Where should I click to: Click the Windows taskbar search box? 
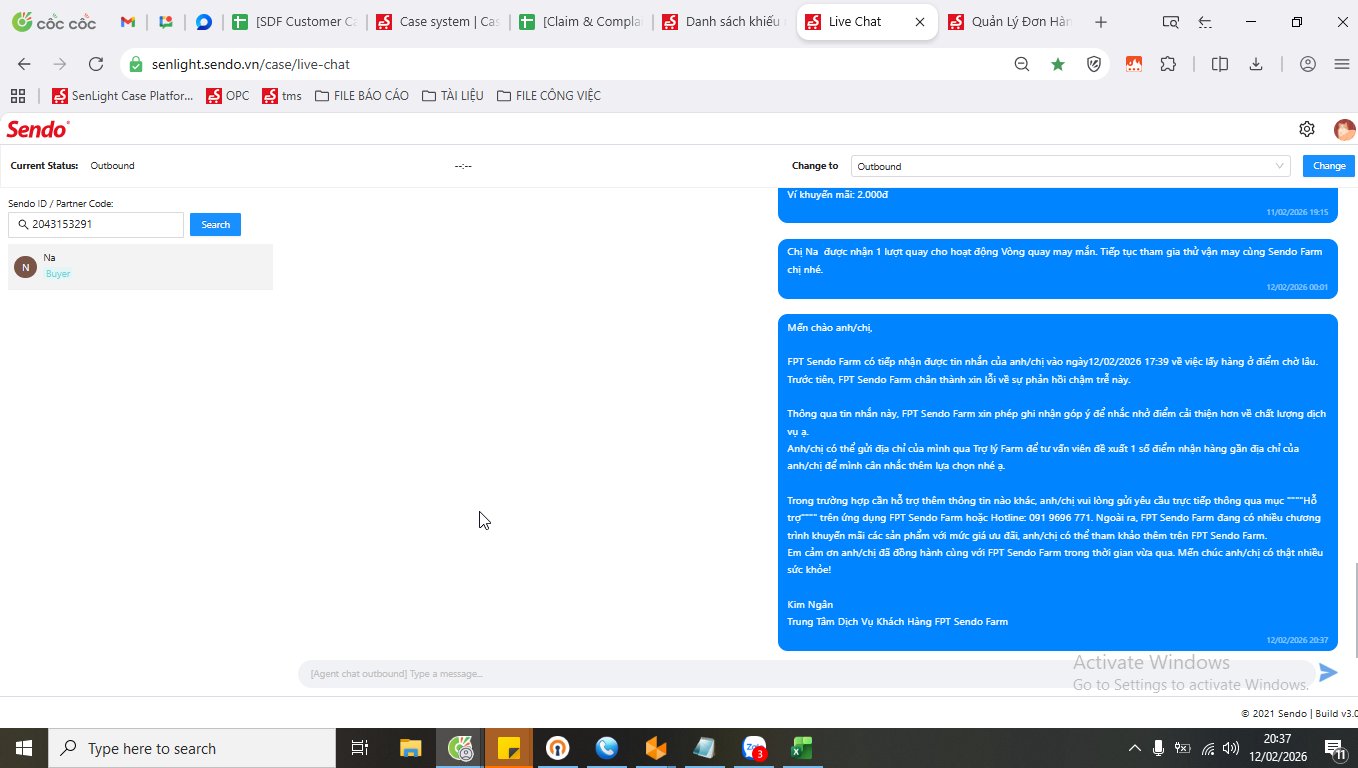click(192, 748)
